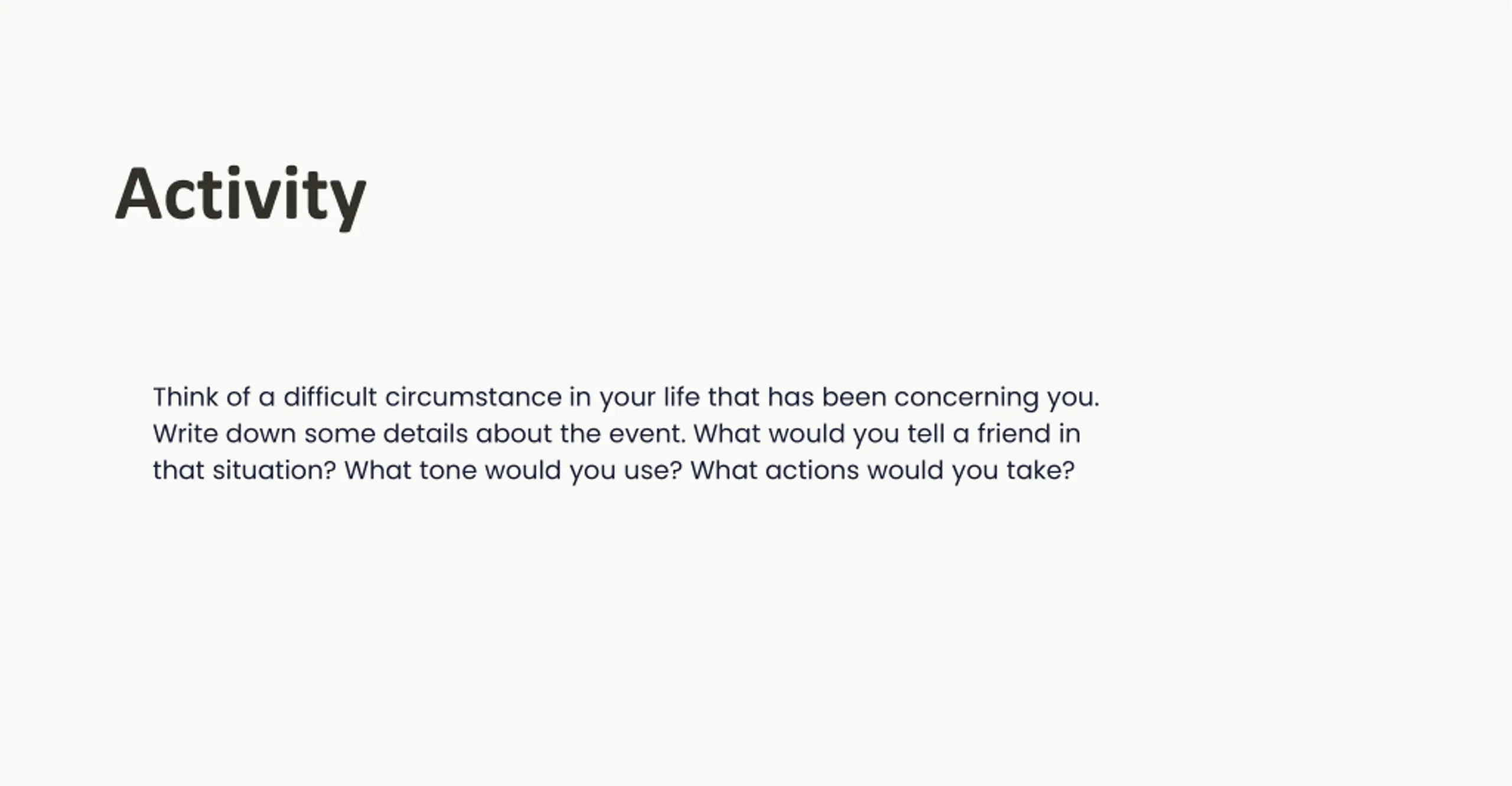Click the word difficult in the text

click(x=330, y=397)
